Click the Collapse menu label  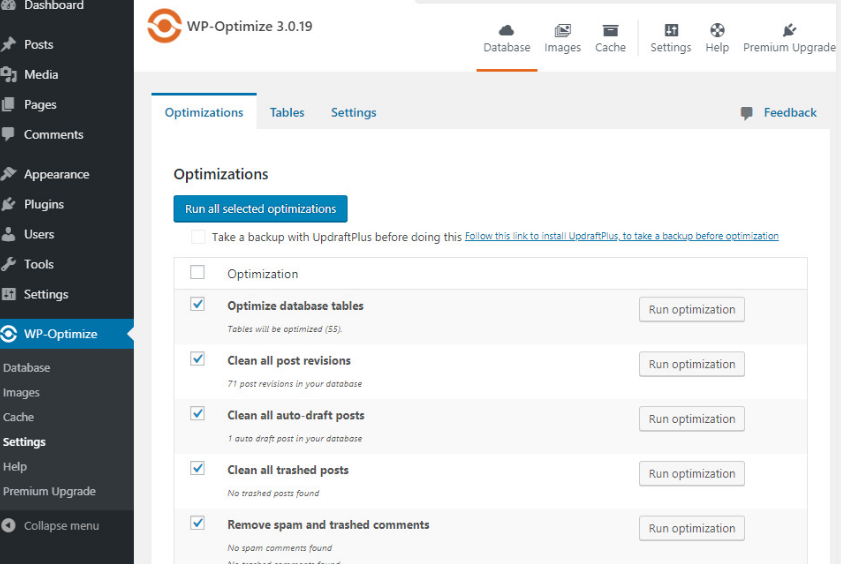point(62,526)
